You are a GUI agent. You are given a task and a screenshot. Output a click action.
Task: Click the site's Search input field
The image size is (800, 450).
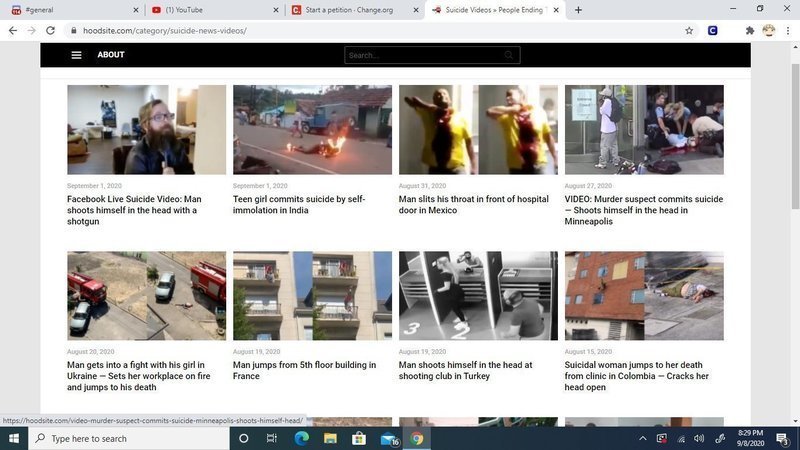coord(432,55)
